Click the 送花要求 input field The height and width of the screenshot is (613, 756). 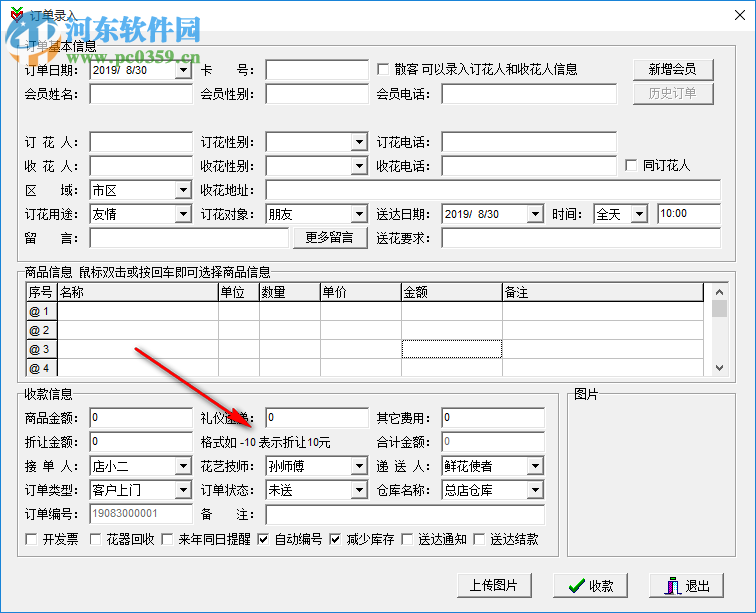[x=581, y=238]
